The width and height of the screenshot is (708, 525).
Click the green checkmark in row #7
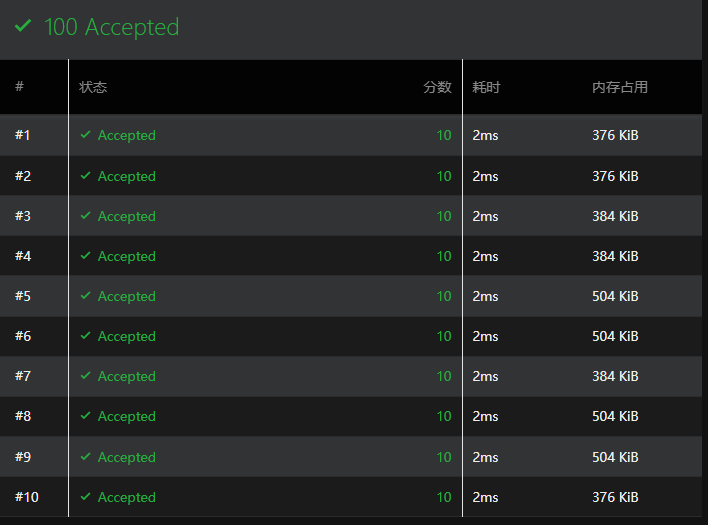[x=85, y=376]
